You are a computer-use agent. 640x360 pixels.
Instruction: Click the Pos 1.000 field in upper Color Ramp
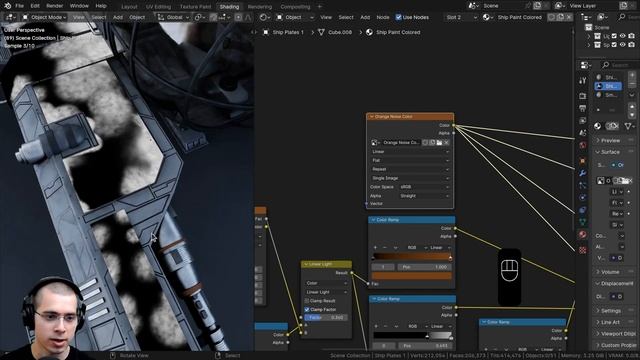(424, 267)
